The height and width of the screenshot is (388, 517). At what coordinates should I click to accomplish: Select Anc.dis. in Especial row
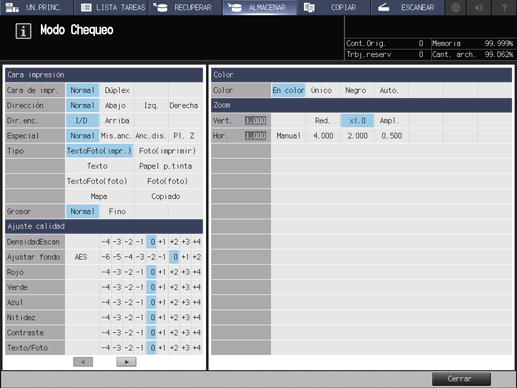pyautogui.click(x=151, y=136)
